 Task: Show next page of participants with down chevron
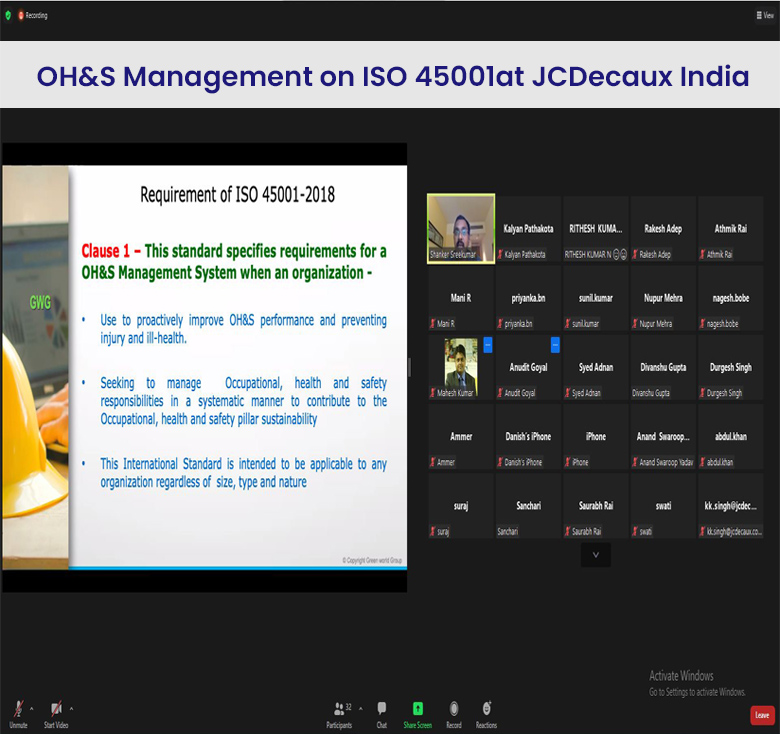596,554
